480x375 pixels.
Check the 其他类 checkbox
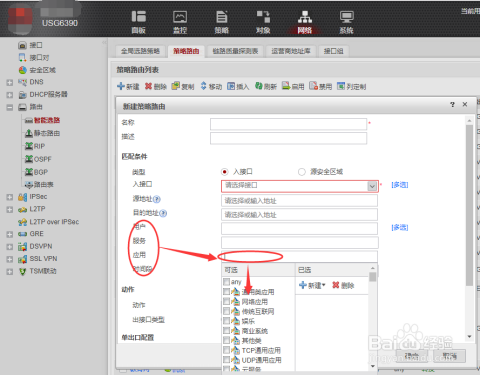226,340
